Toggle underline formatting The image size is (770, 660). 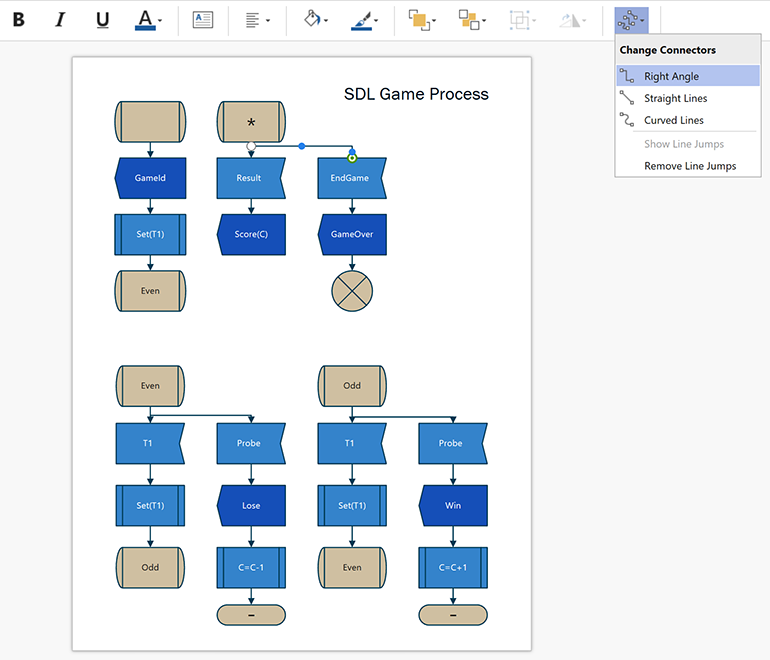pyautogui.click(x=102, y=19)
